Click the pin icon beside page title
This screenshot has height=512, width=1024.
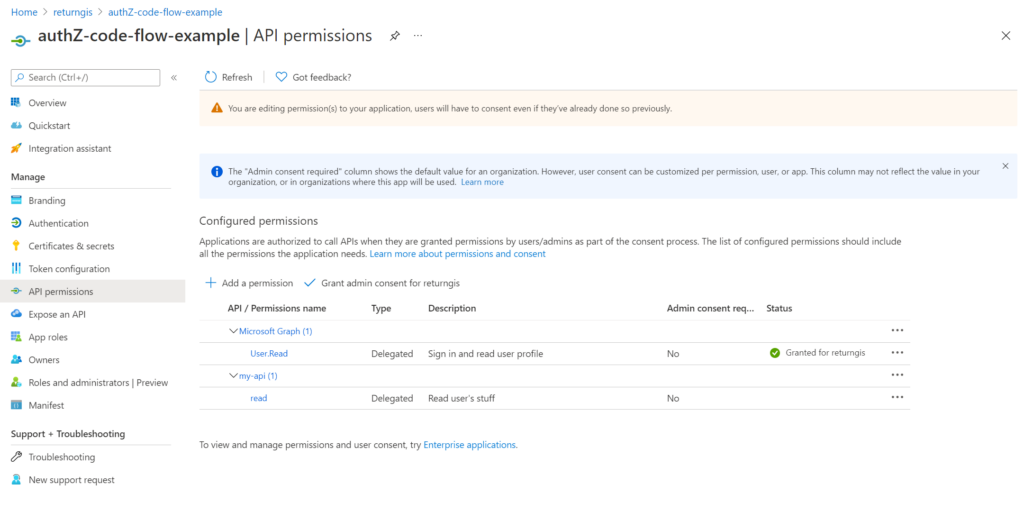pyautogui.click(x=394, y=36)
